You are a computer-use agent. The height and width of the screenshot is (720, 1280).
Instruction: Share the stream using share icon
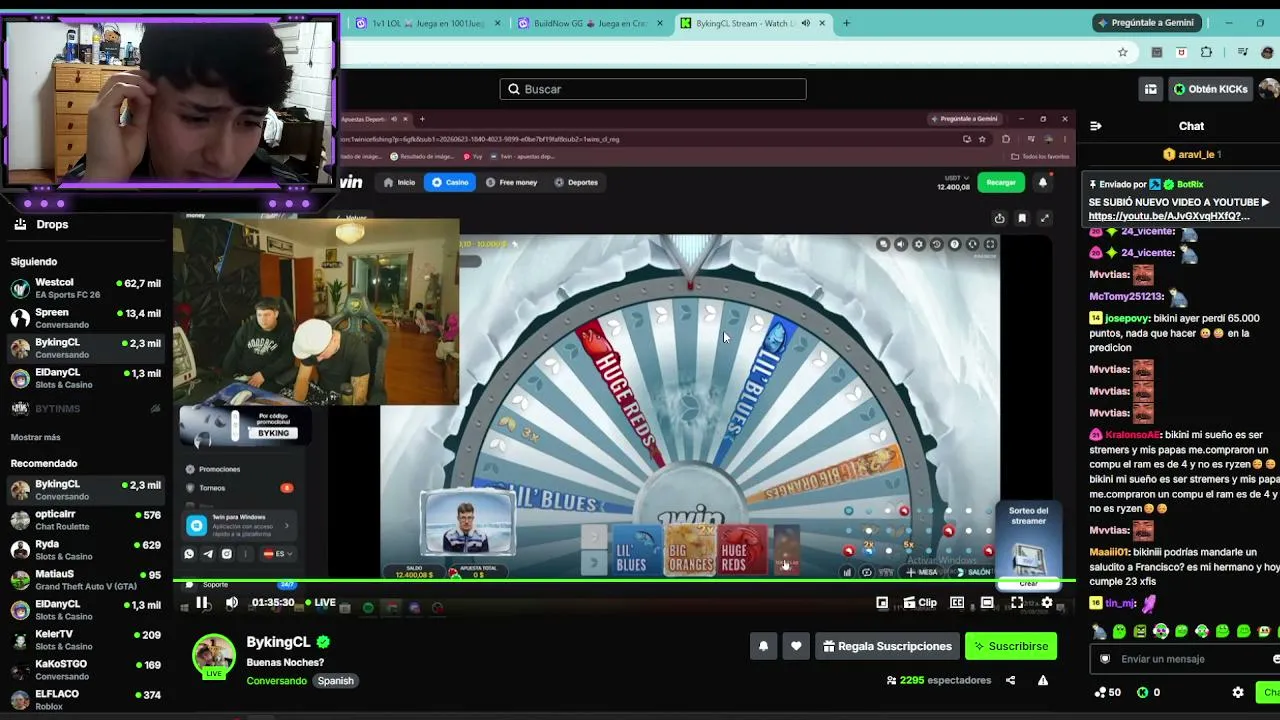(x=1010, y=680)
